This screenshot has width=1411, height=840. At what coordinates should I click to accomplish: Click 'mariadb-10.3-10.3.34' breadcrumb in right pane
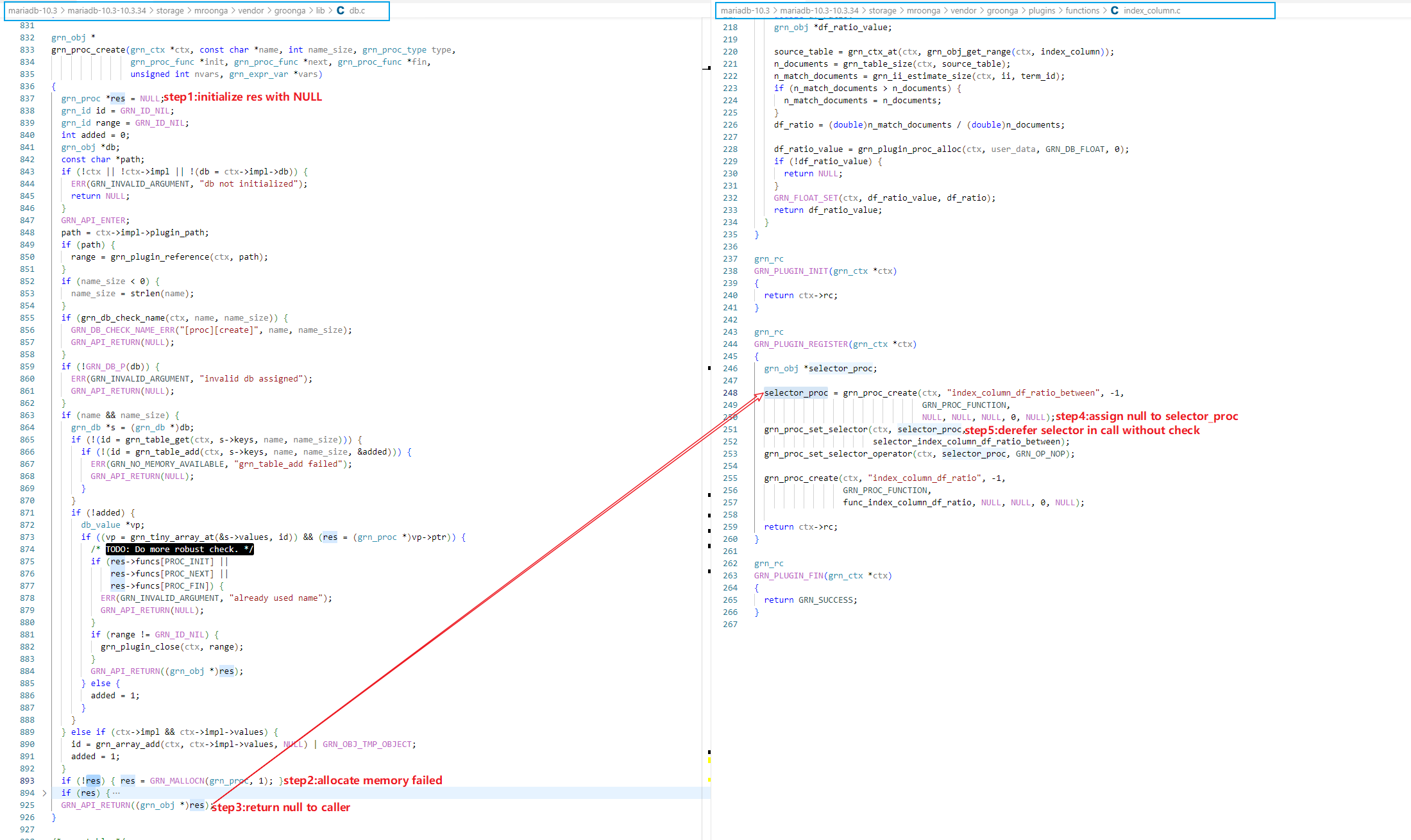pos(819,10)
